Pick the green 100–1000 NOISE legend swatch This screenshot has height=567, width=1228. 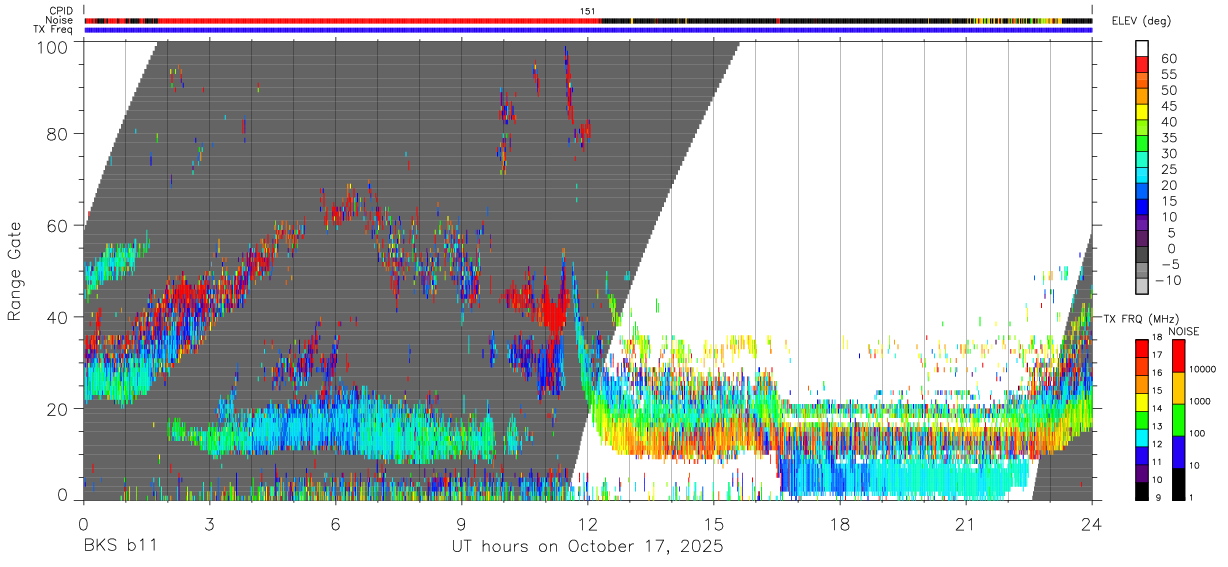point(1179,418)
